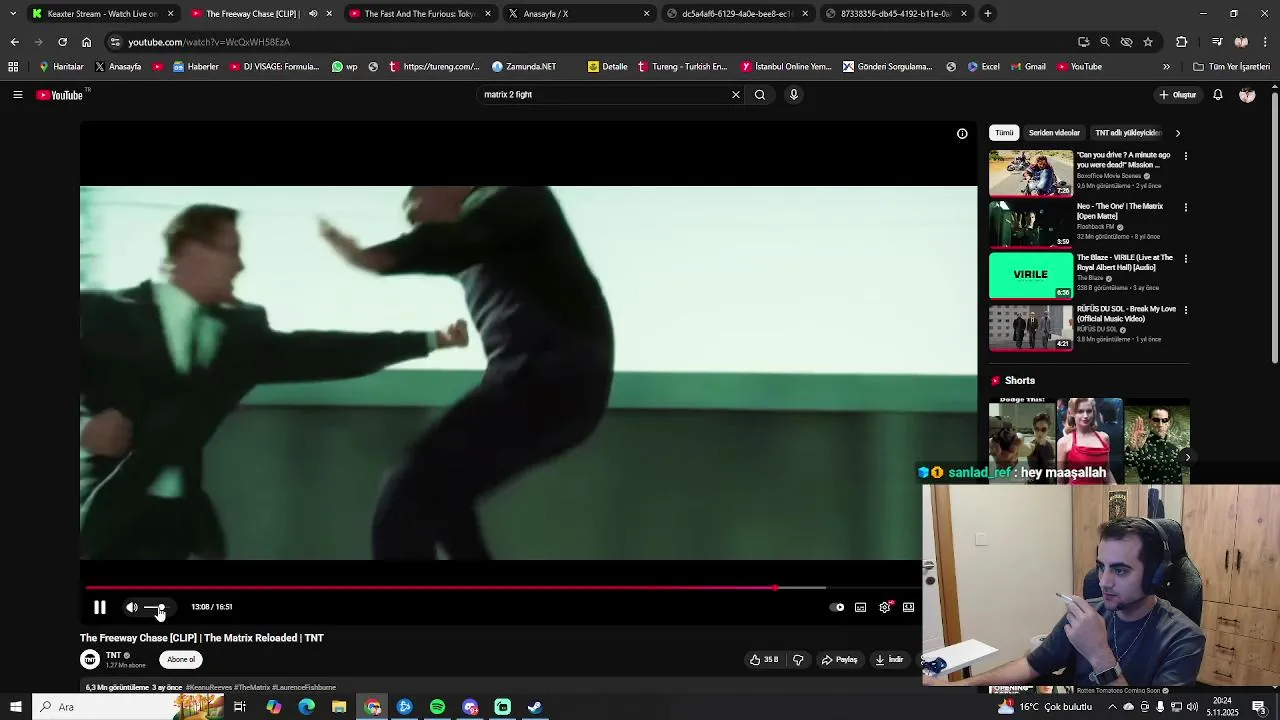This screenshot has width=1280, height=720.
Task: Open File Explorer from the taskbar
Action: (339, 707)
